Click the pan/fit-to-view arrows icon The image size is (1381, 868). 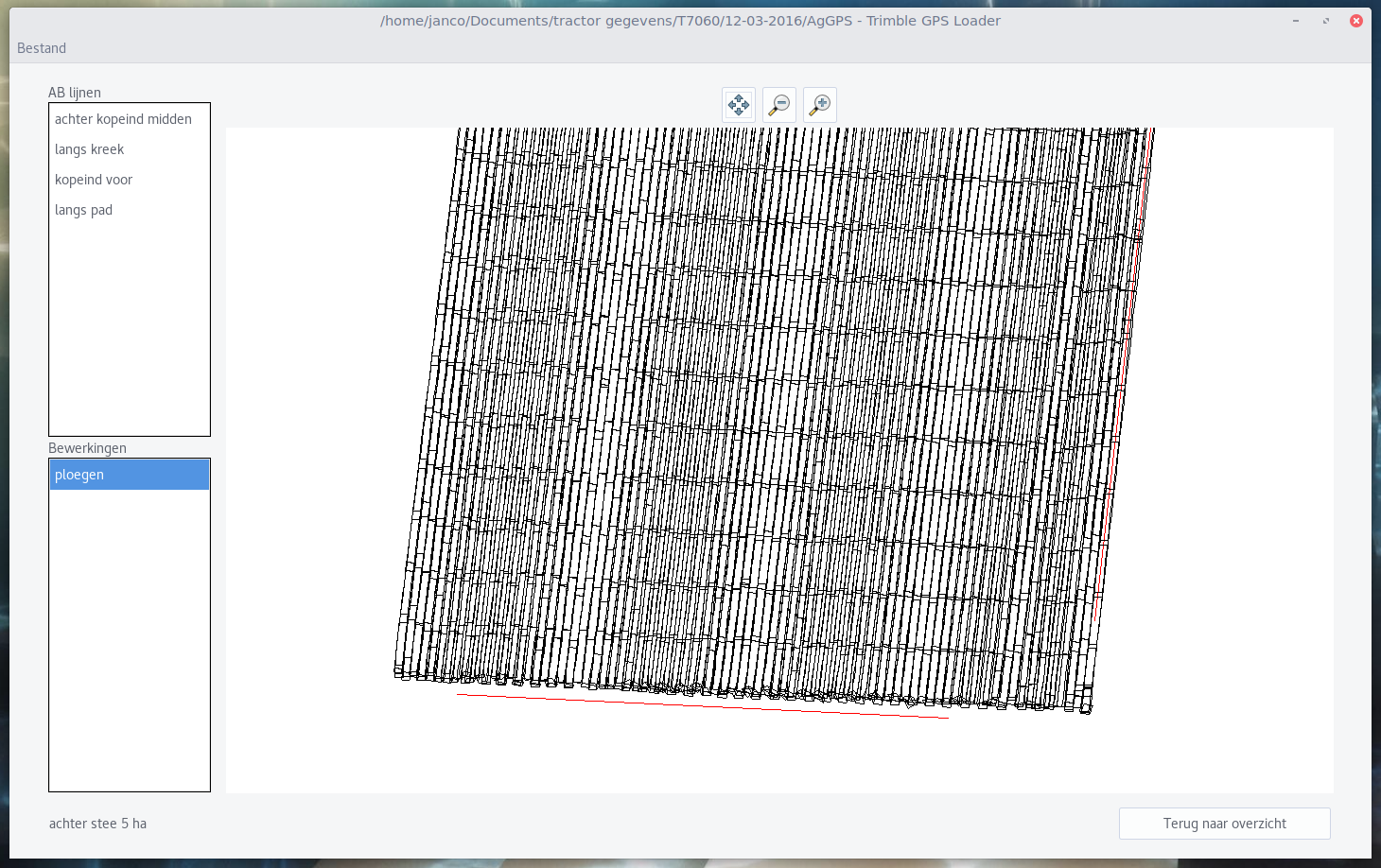coord(738,105)
